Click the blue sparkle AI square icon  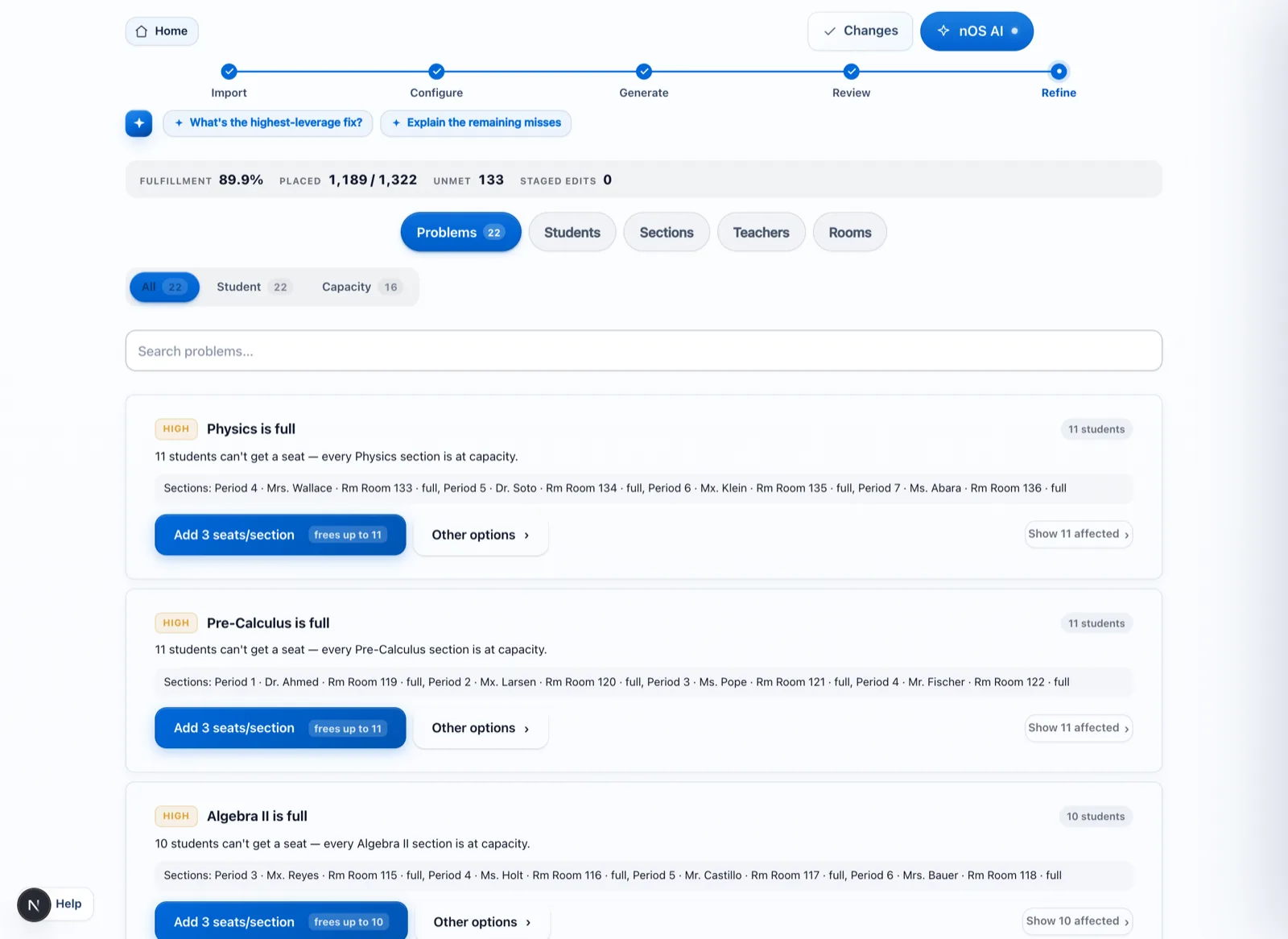click(x=138, y=123)
